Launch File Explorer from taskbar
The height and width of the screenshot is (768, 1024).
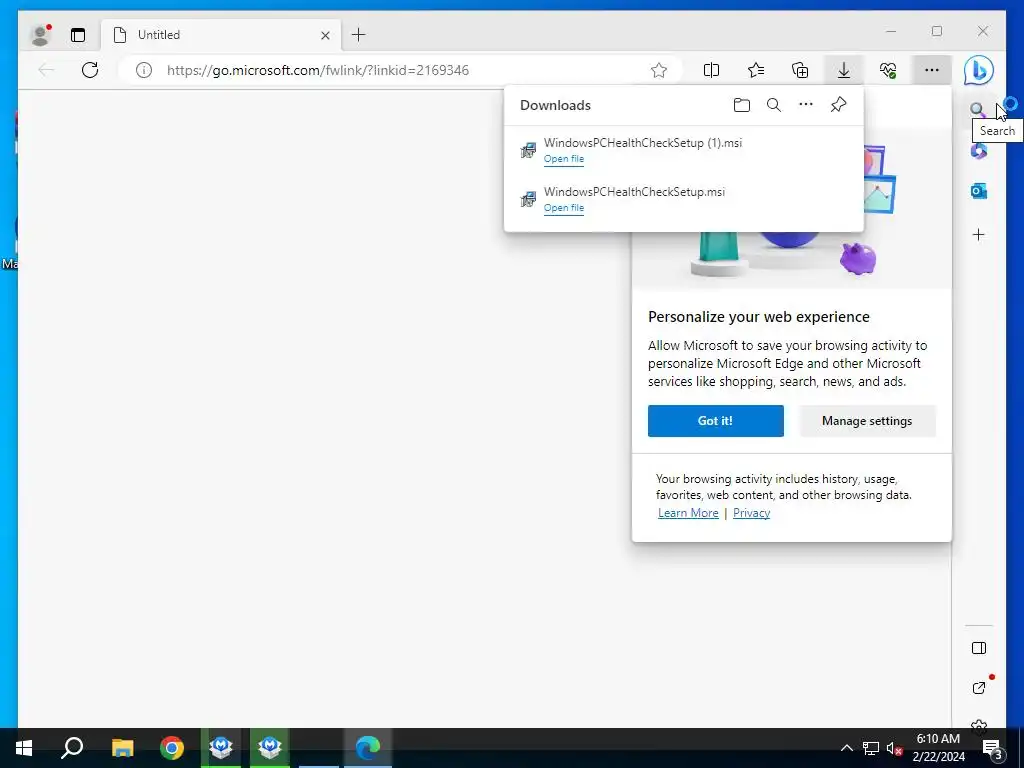point(122,748)
